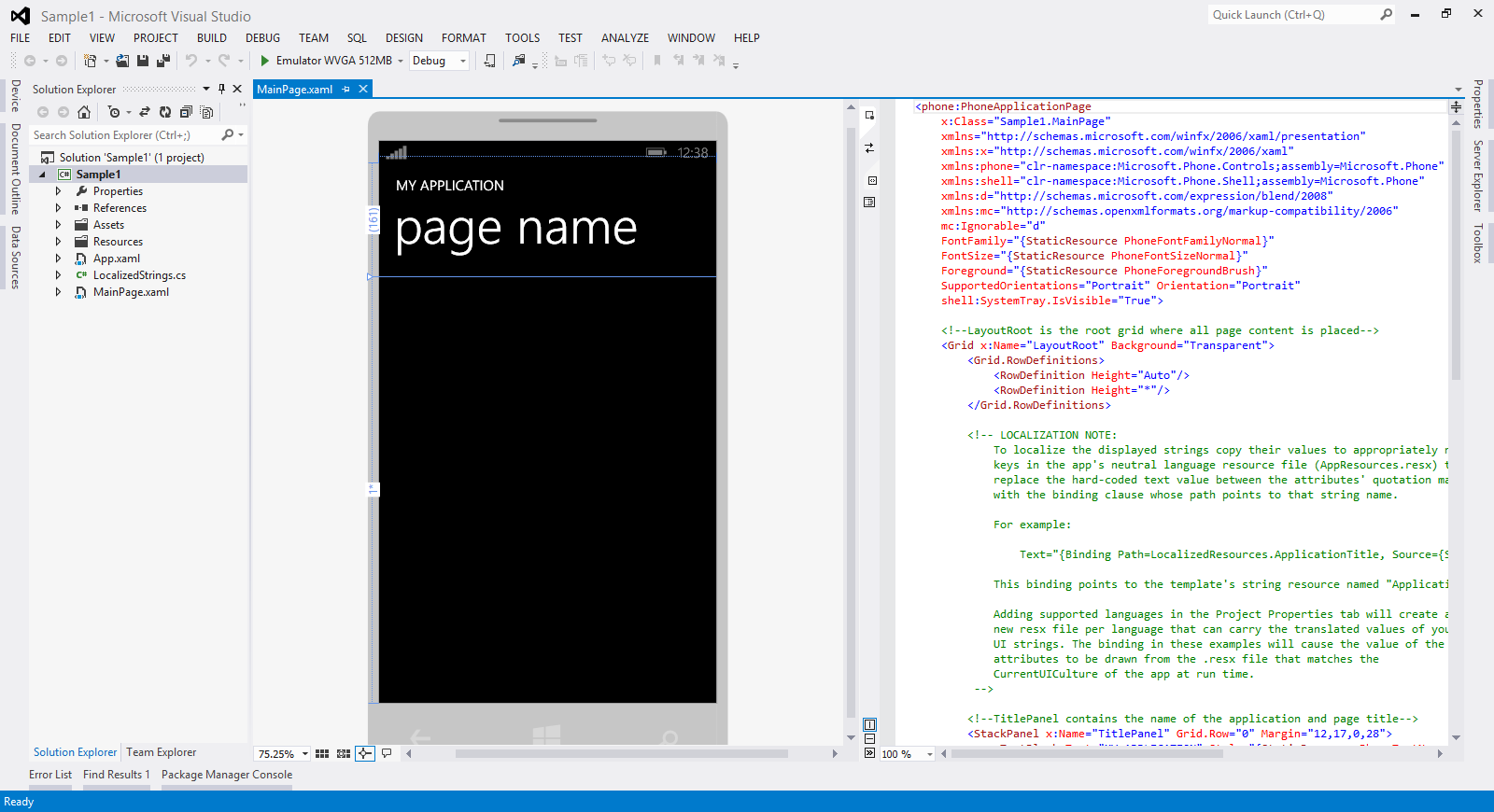This screenshot has height=812, width=1494.
Task: Select LocalizedStrings.cs in Solution Explorer
Action: (x=139, y=275)
